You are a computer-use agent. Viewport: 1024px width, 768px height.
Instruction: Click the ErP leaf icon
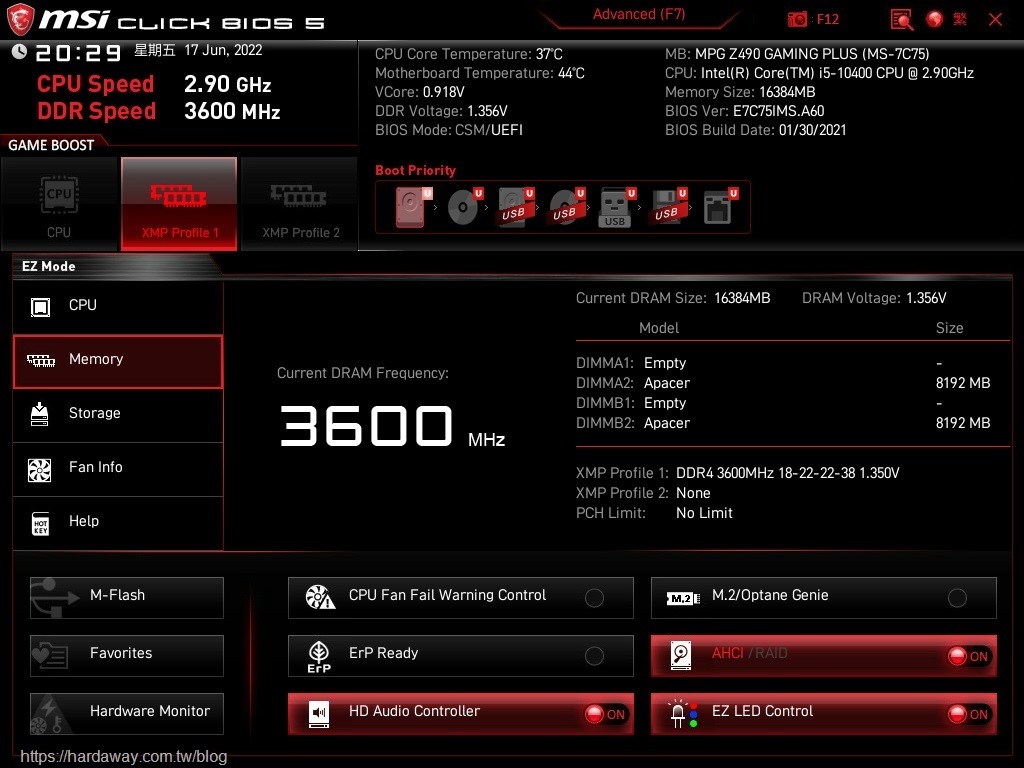click(319, 656)
